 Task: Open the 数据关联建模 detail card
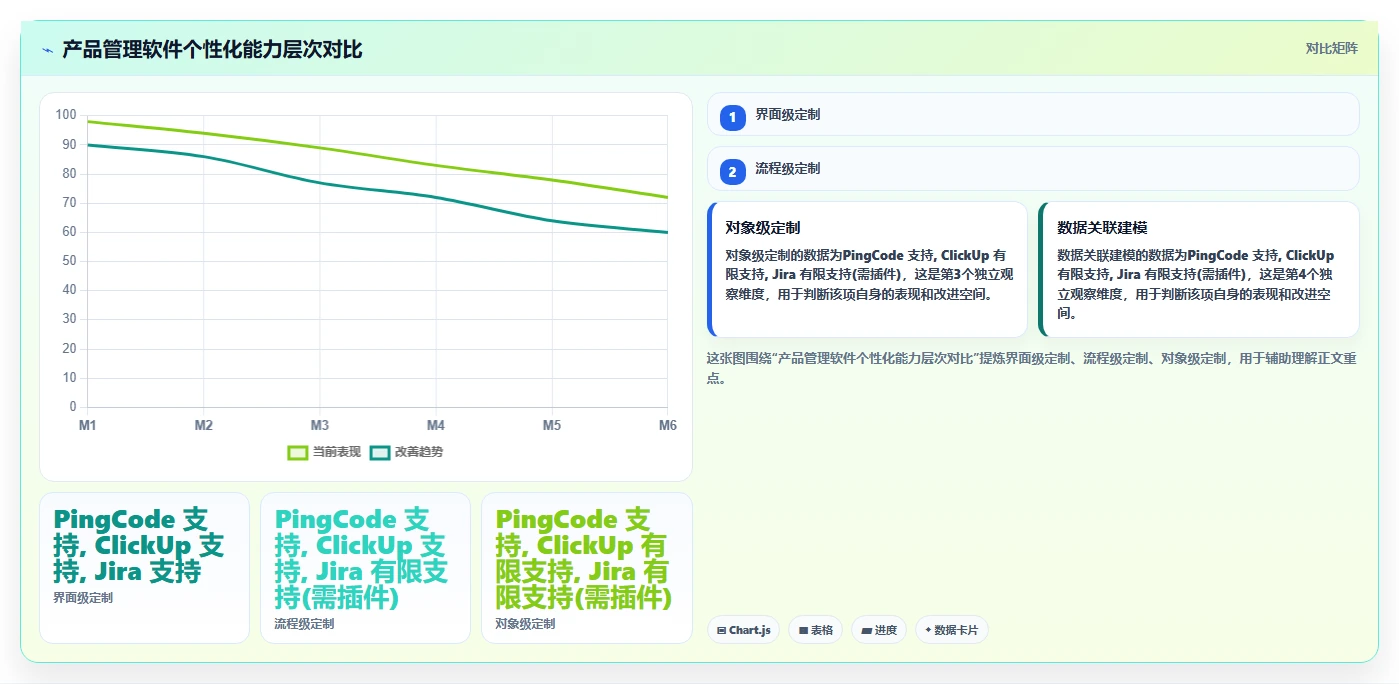[1199, 270]
